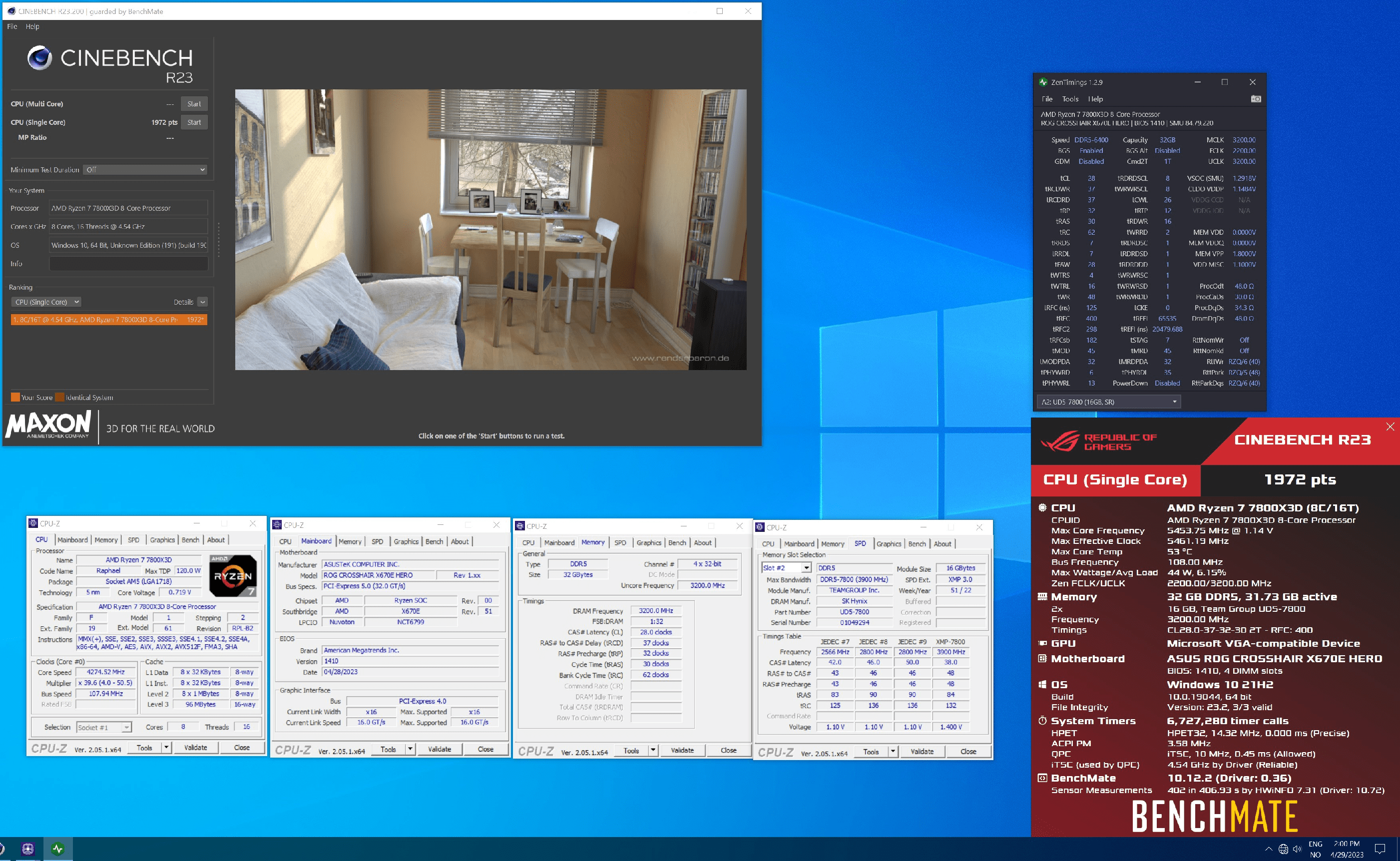The width and height of the screenshot is (1400, 861).
Task: Show hidden system tray icons
Action: pyautogui.click(x=1269, y=849)
